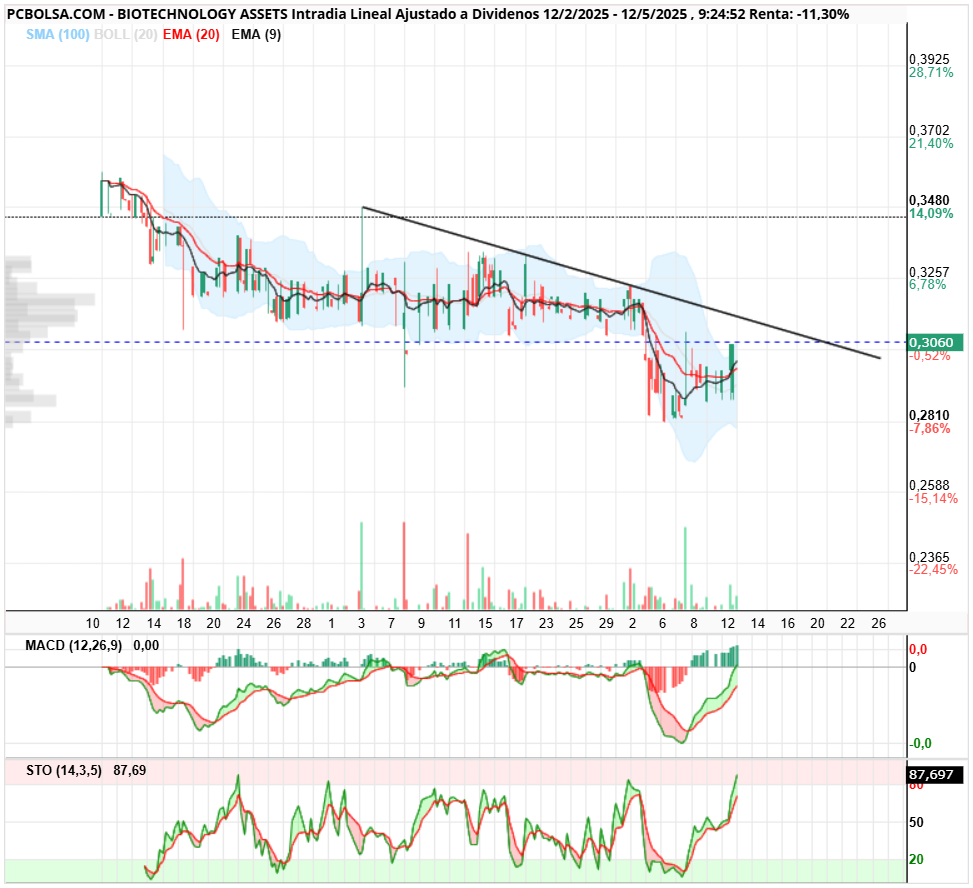The image size is (973, 888).
Task: Click the red EMA (20) indicator label
Action: (x=191, y=35)
